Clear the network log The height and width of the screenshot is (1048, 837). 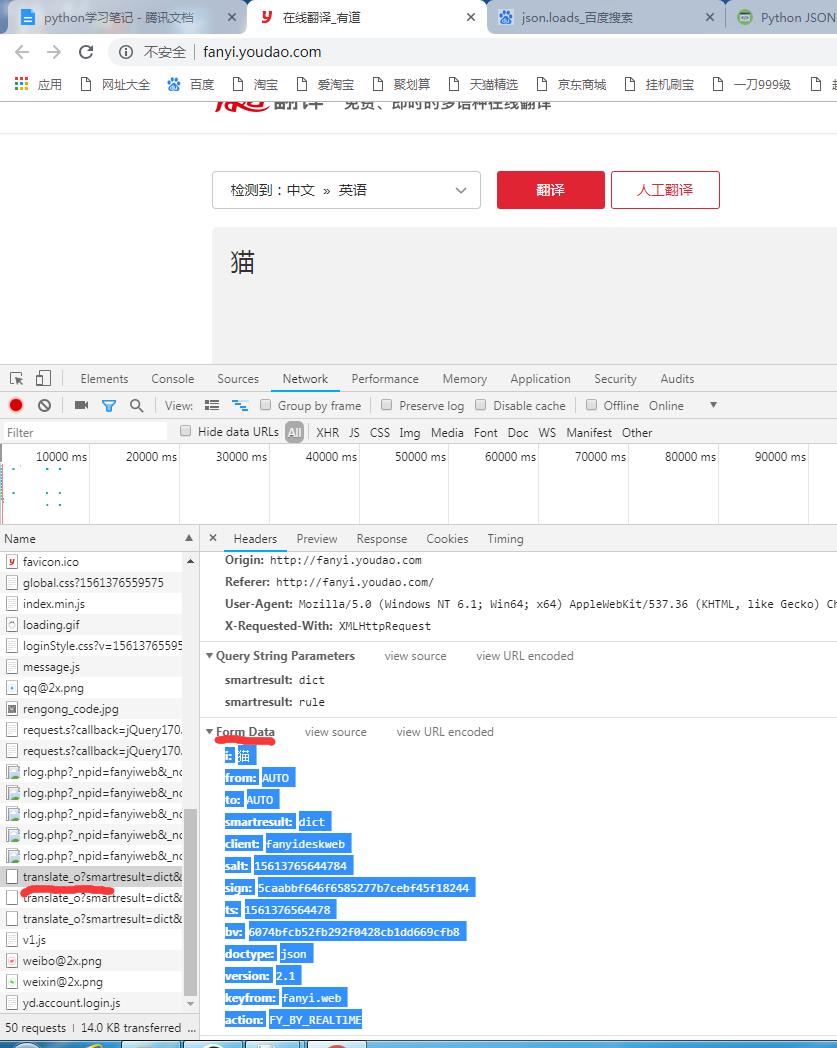[44, 405]
